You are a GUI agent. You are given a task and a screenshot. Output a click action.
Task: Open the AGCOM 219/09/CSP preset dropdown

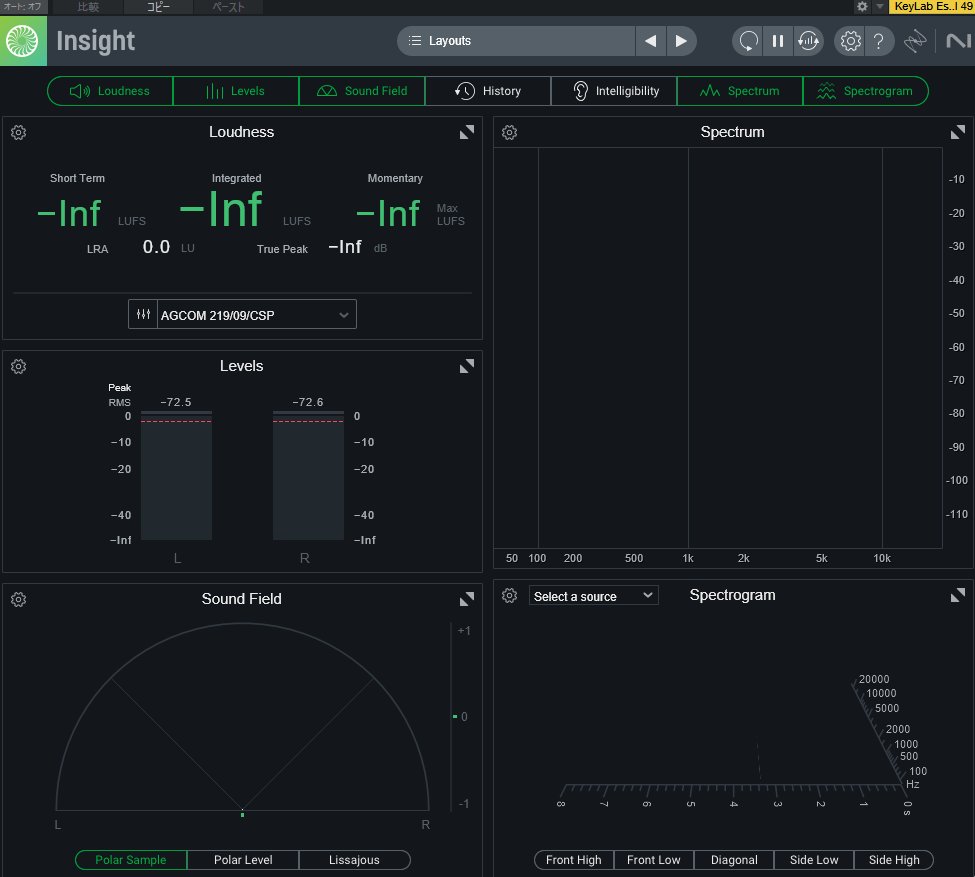(256, 315)
